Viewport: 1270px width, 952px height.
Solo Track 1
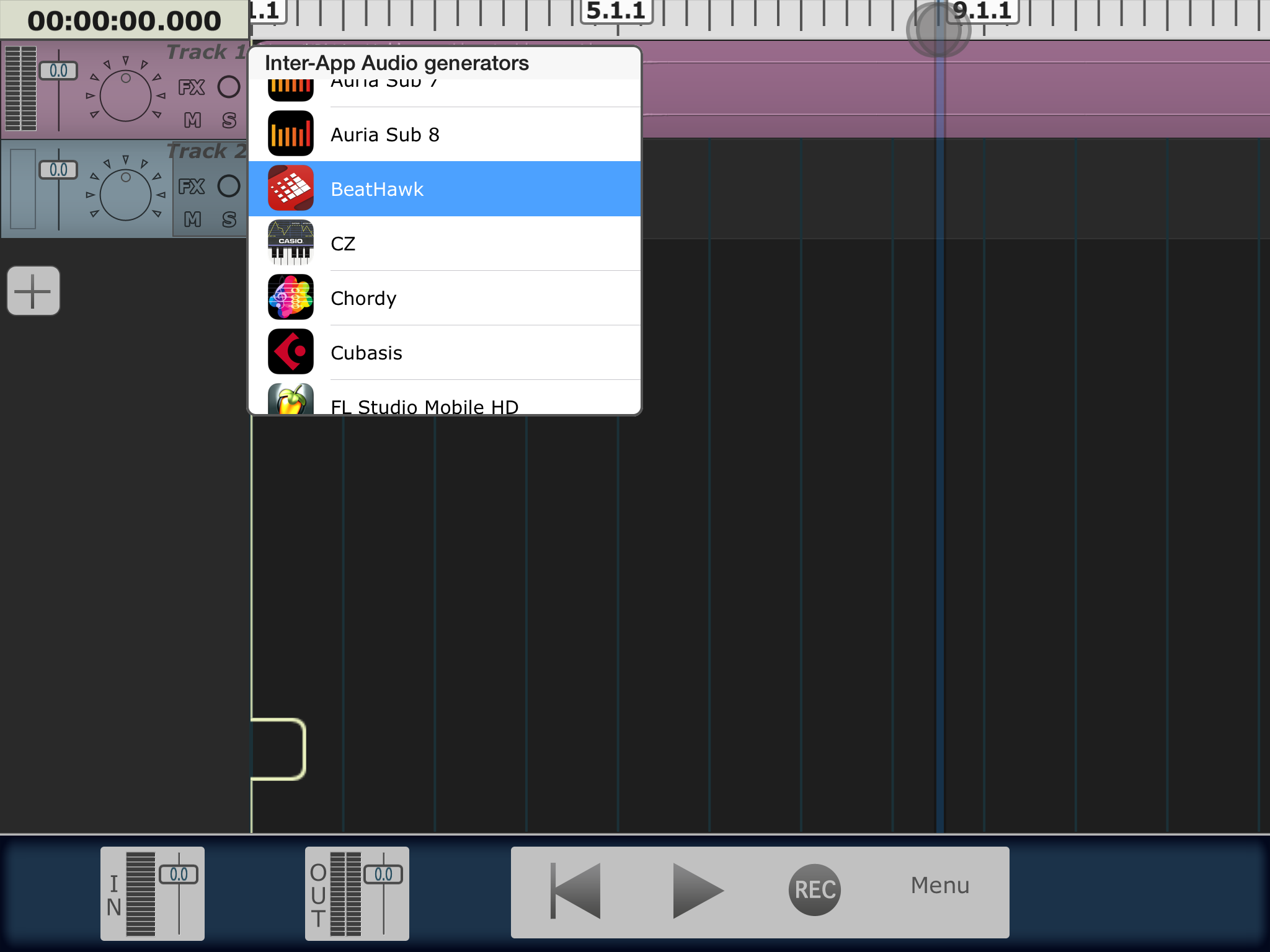[x=229, y=120]
